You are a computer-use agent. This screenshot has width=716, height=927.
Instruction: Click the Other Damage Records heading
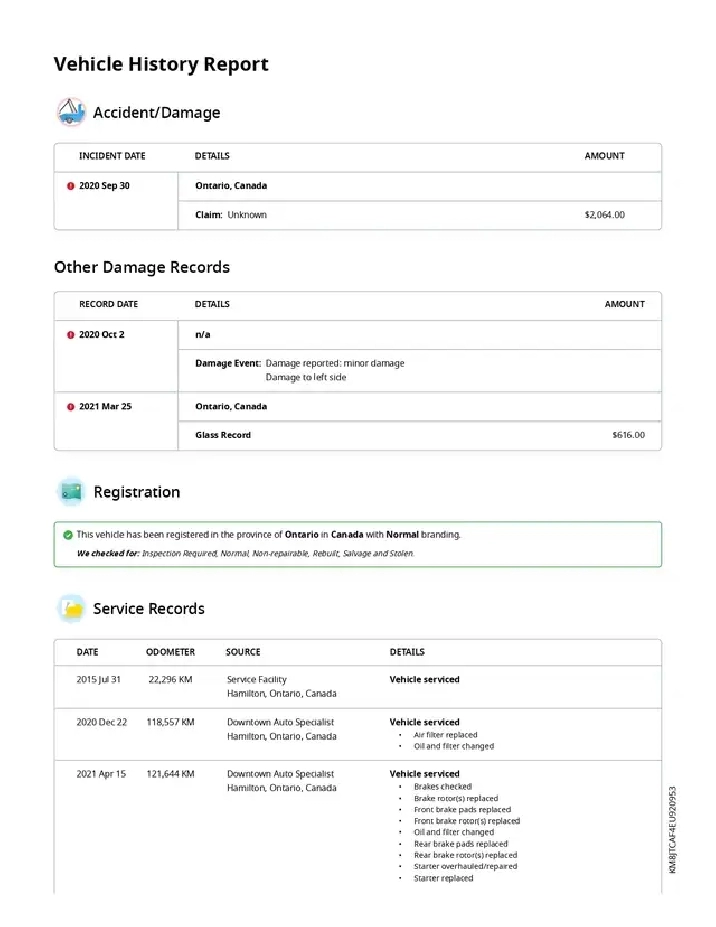[141, 267]
